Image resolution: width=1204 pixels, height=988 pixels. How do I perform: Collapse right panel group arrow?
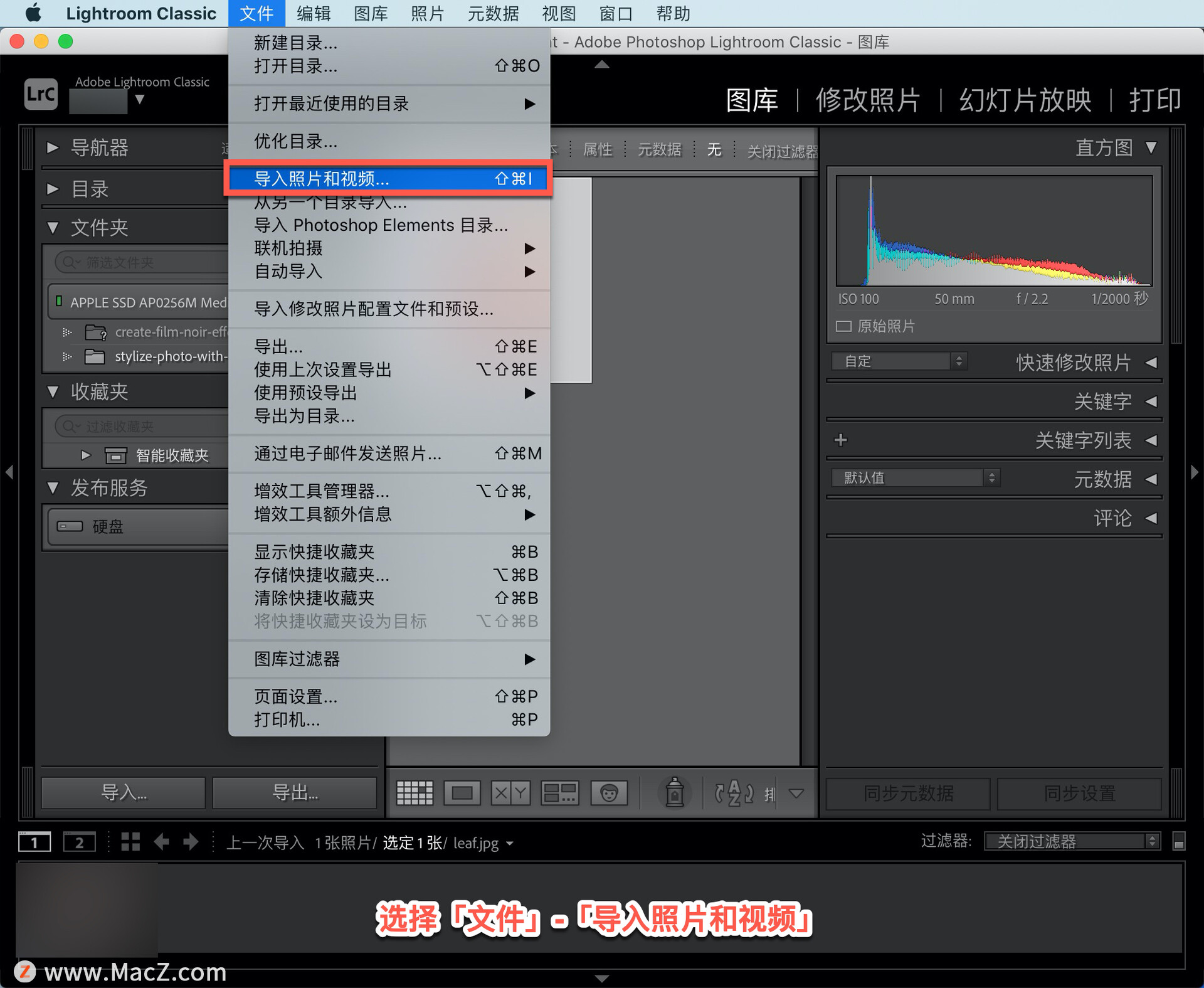[x=1195, y=472]
